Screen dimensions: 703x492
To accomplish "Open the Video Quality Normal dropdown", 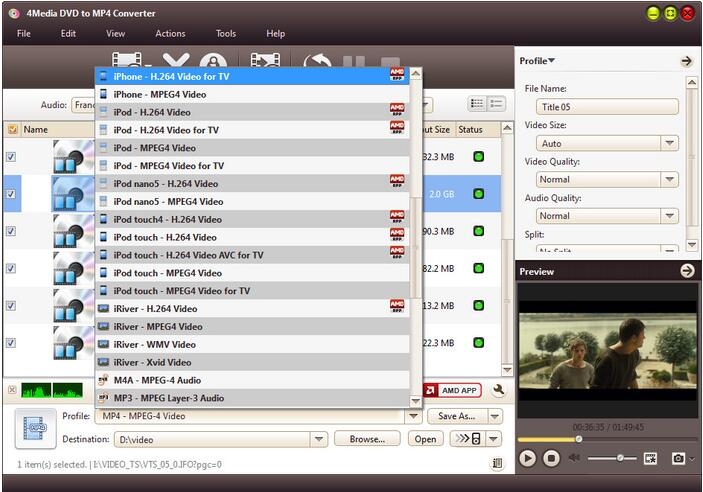I will point(669,179).
